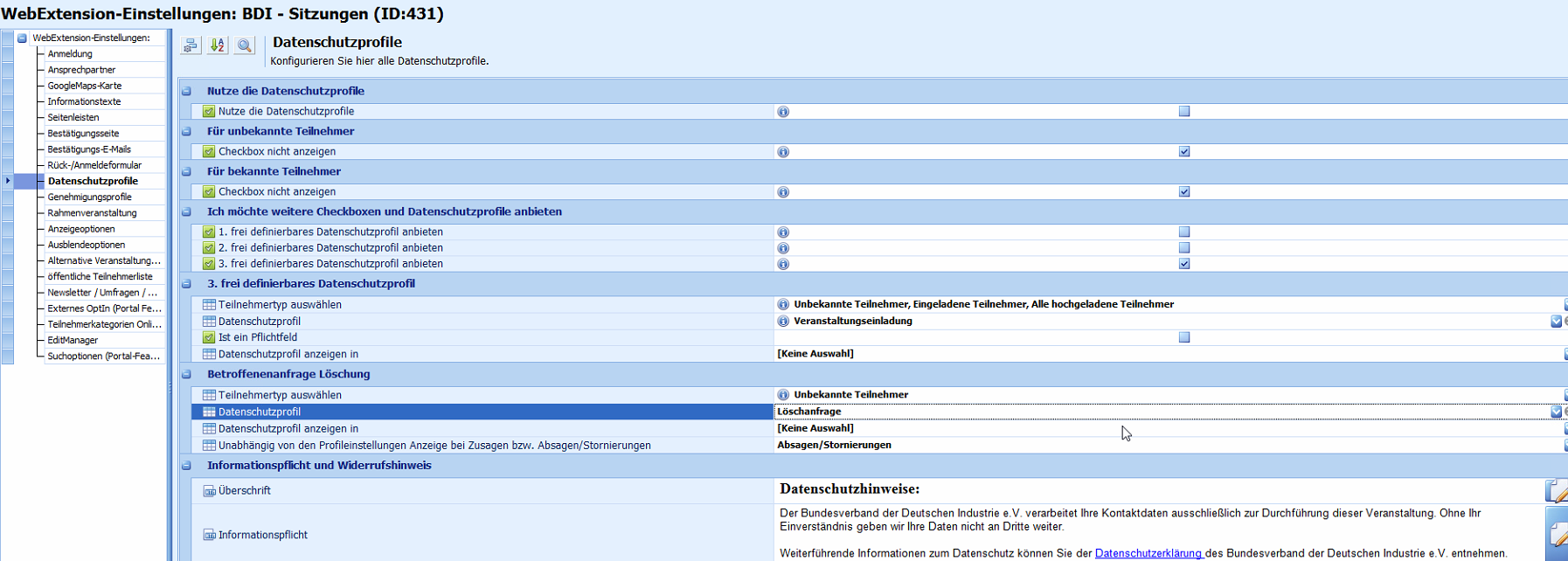Click info icon for Nutze die Datenschutzprofile
Image resolution: width=1568 pixels, height=561 pixels.
783,112
